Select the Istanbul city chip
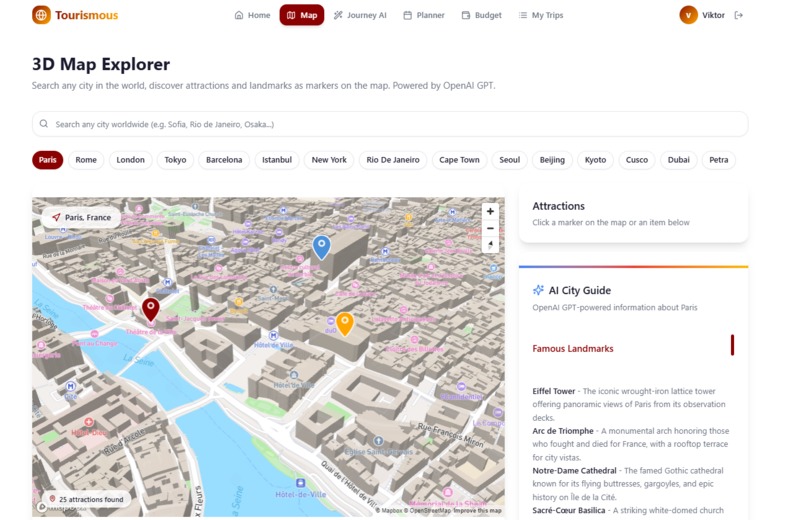 277,160
